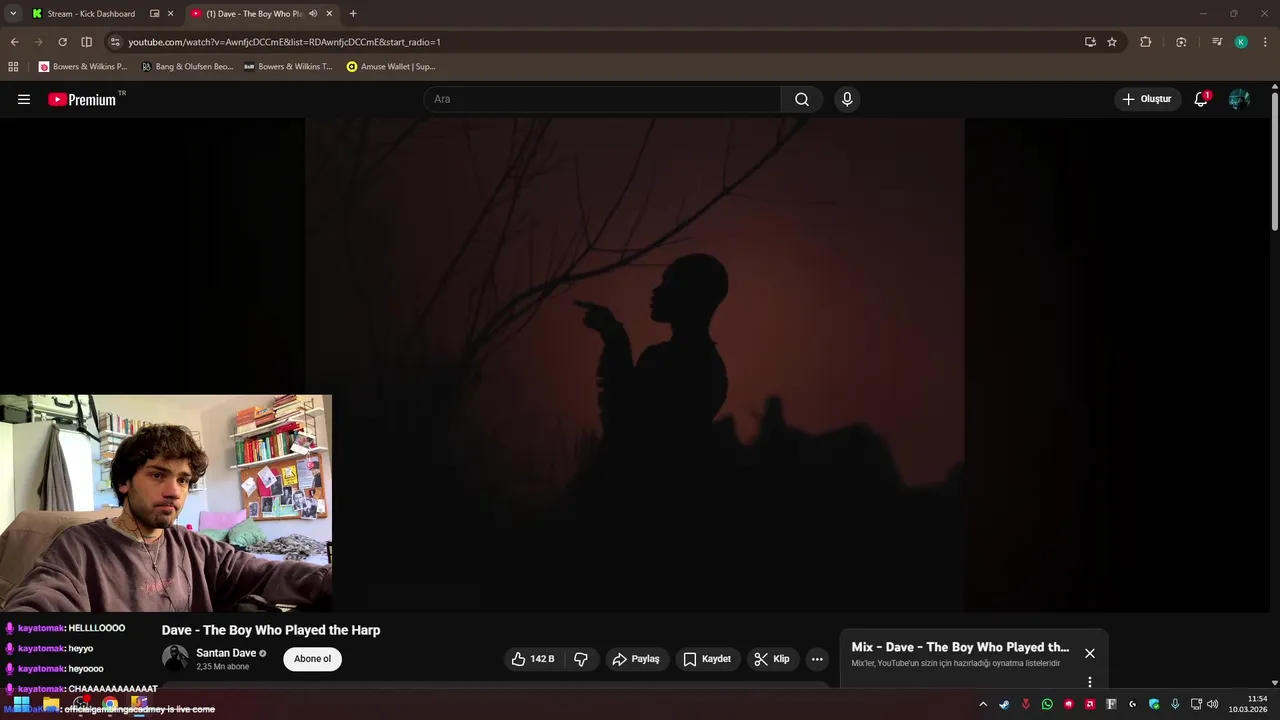Open Steam icon in system tray
The height and width of the screenshot is (720, 1280).
pyautogui.click(x=1004, y=704)
